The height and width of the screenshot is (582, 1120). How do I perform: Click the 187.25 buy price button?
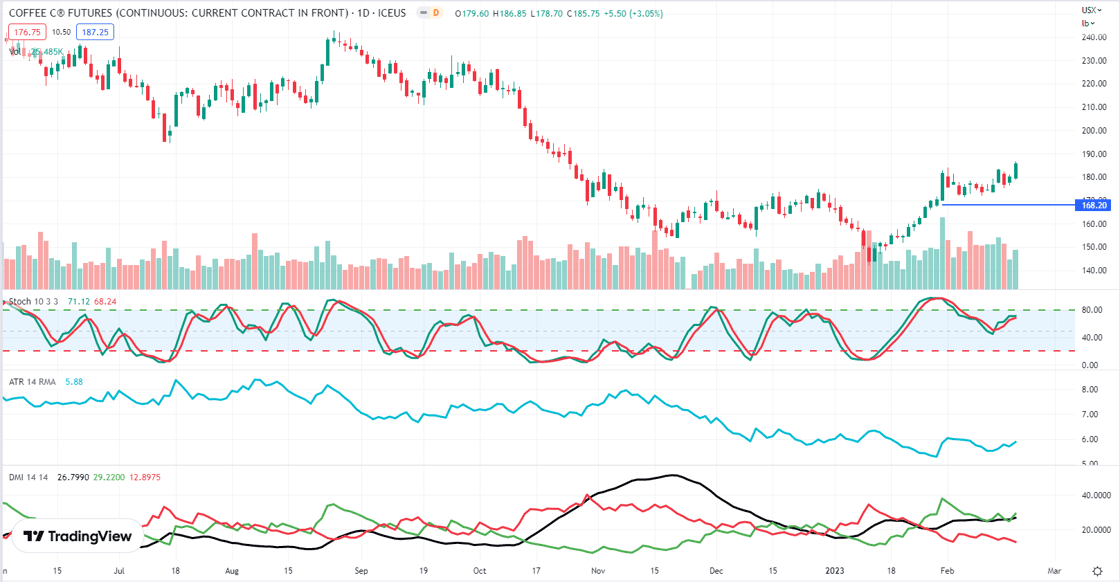click(95, 32)
